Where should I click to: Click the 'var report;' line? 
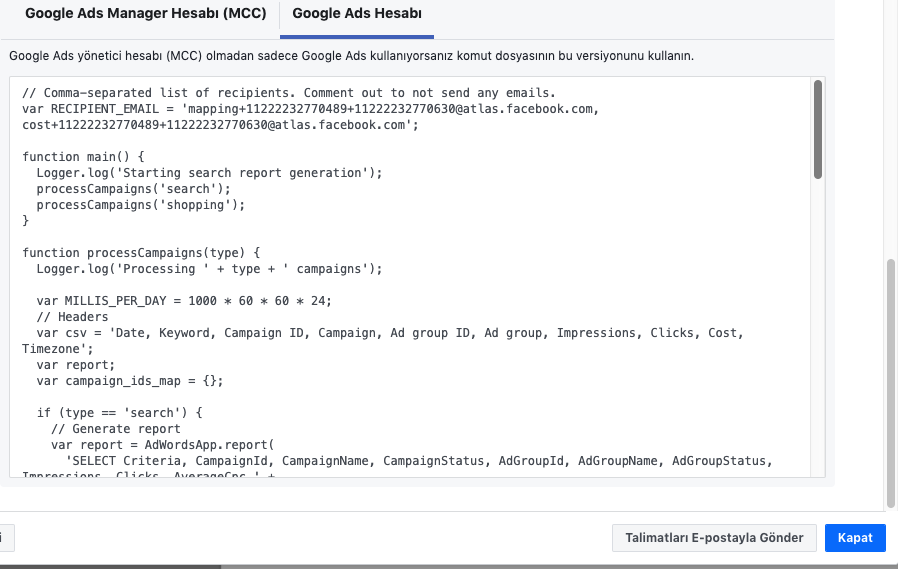coord(76,365)
